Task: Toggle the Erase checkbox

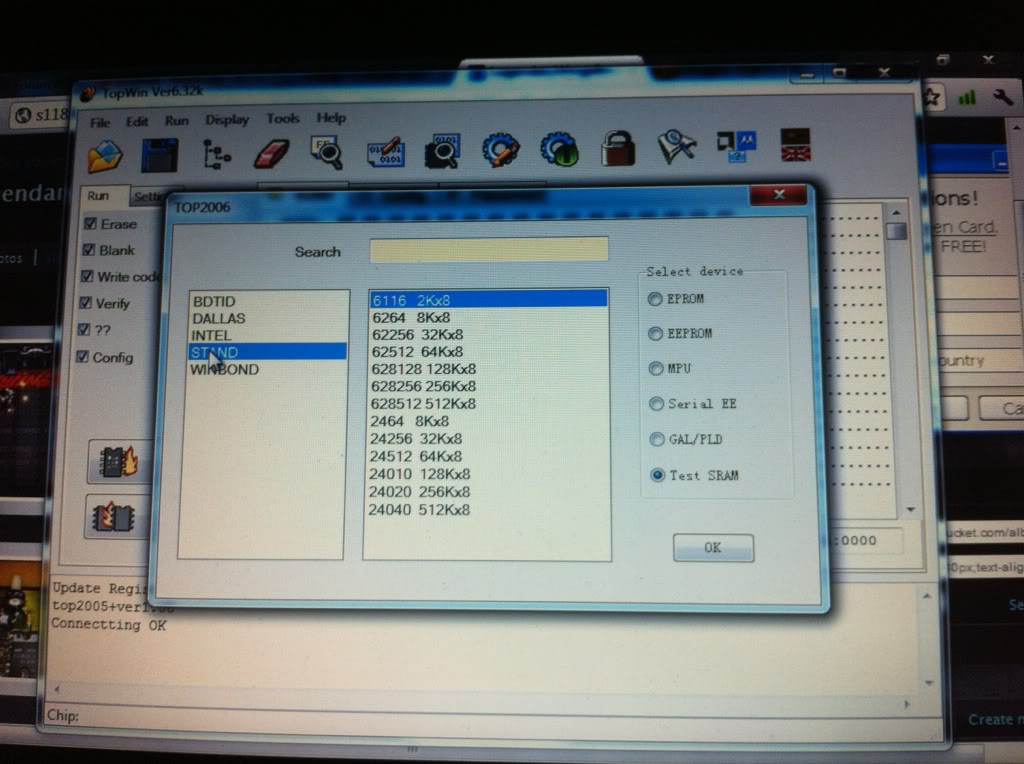Action: 92,225
